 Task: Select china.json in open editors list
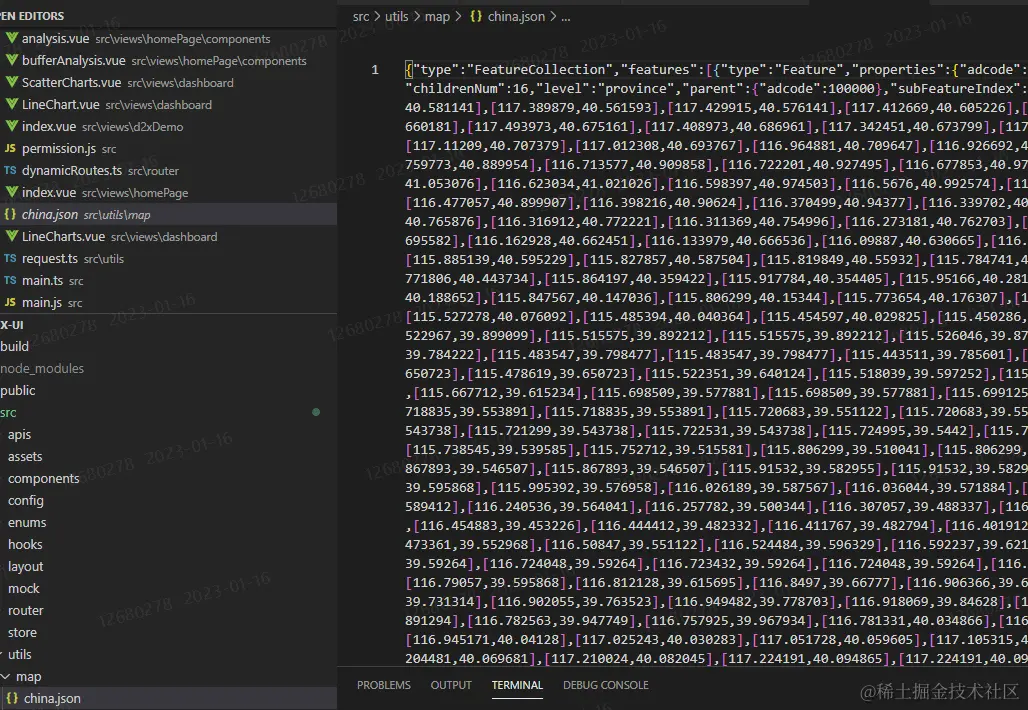168,214
